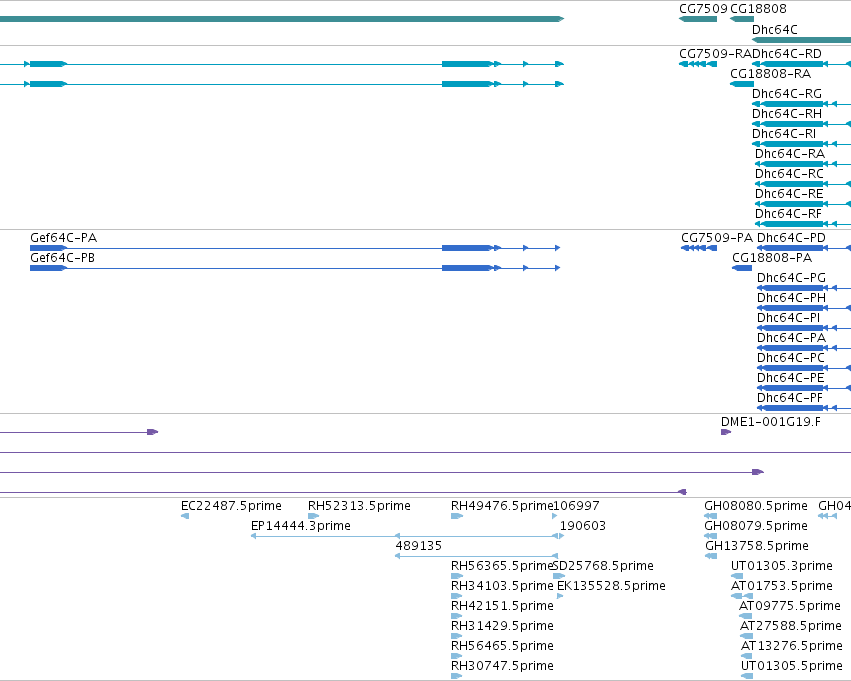851x681 pixels.
Task: Select the RH34103.5prime EST label
Action: coord(503,586)
